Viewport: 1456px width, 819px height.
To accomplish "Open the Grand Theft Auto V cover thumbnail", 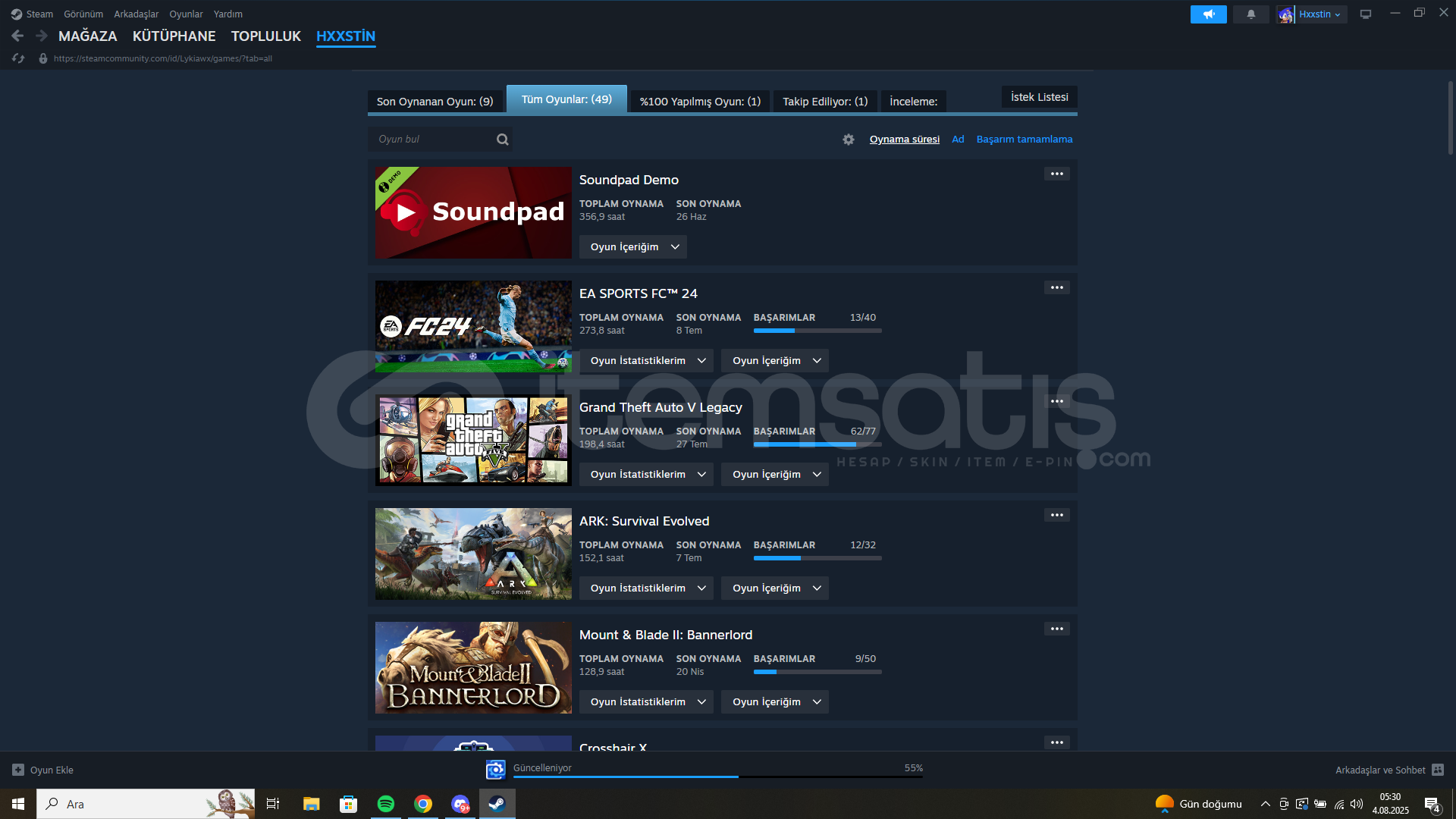I will pyautogui.click(x=473, y=440).
